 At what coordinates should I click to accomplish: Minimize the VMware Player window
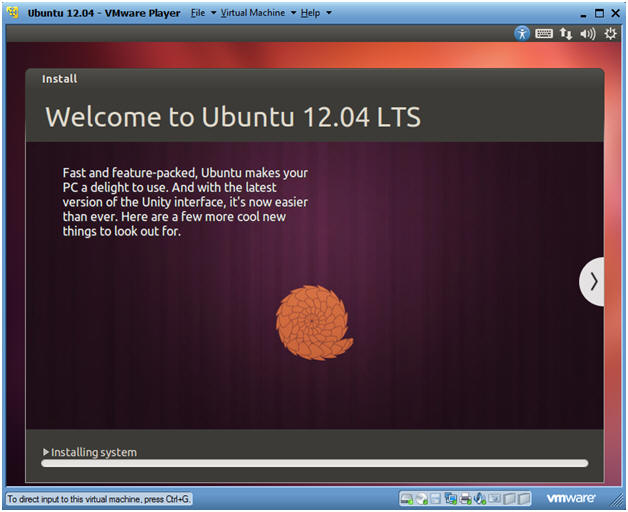click(x=584, y=14)
